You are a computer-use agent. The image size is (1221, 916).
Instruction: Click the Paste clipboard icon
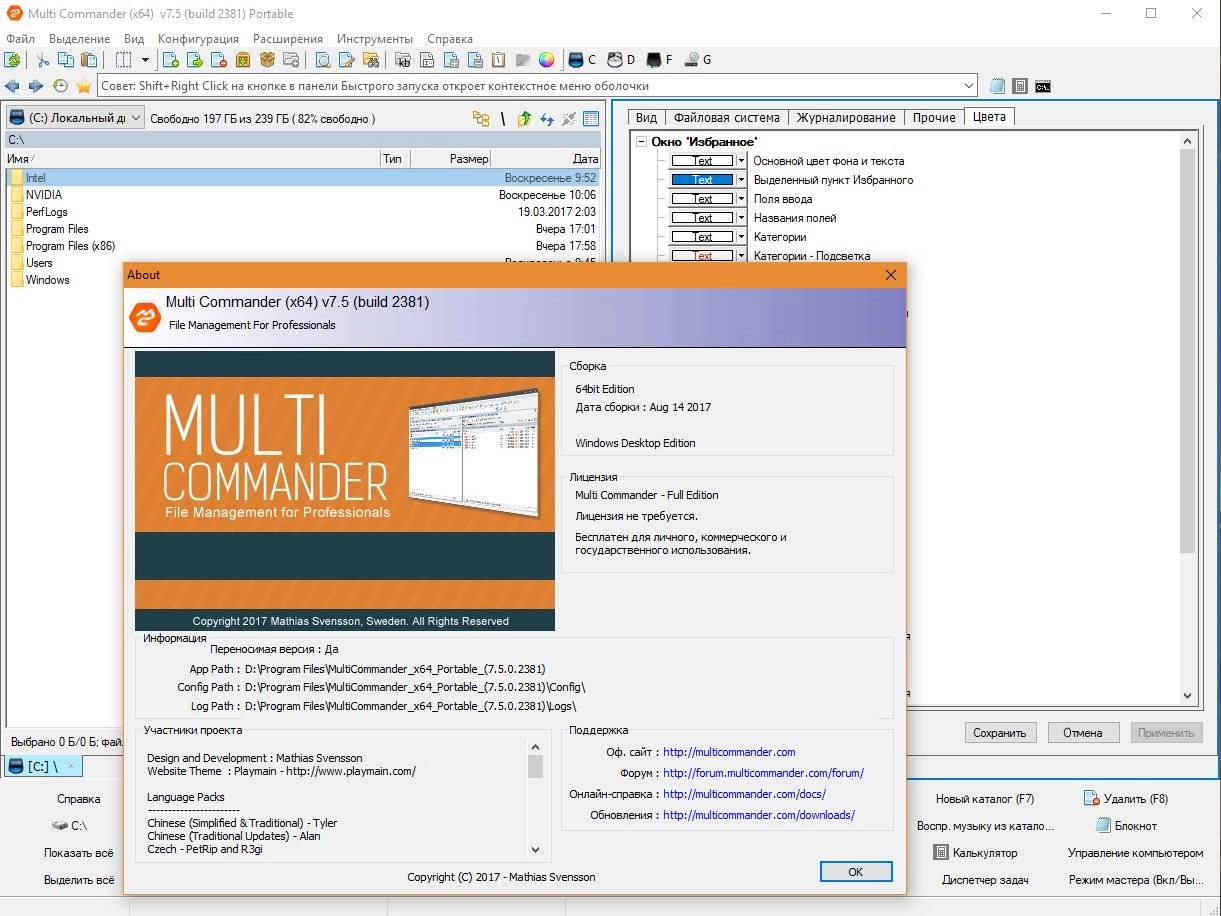click(88, 60)
